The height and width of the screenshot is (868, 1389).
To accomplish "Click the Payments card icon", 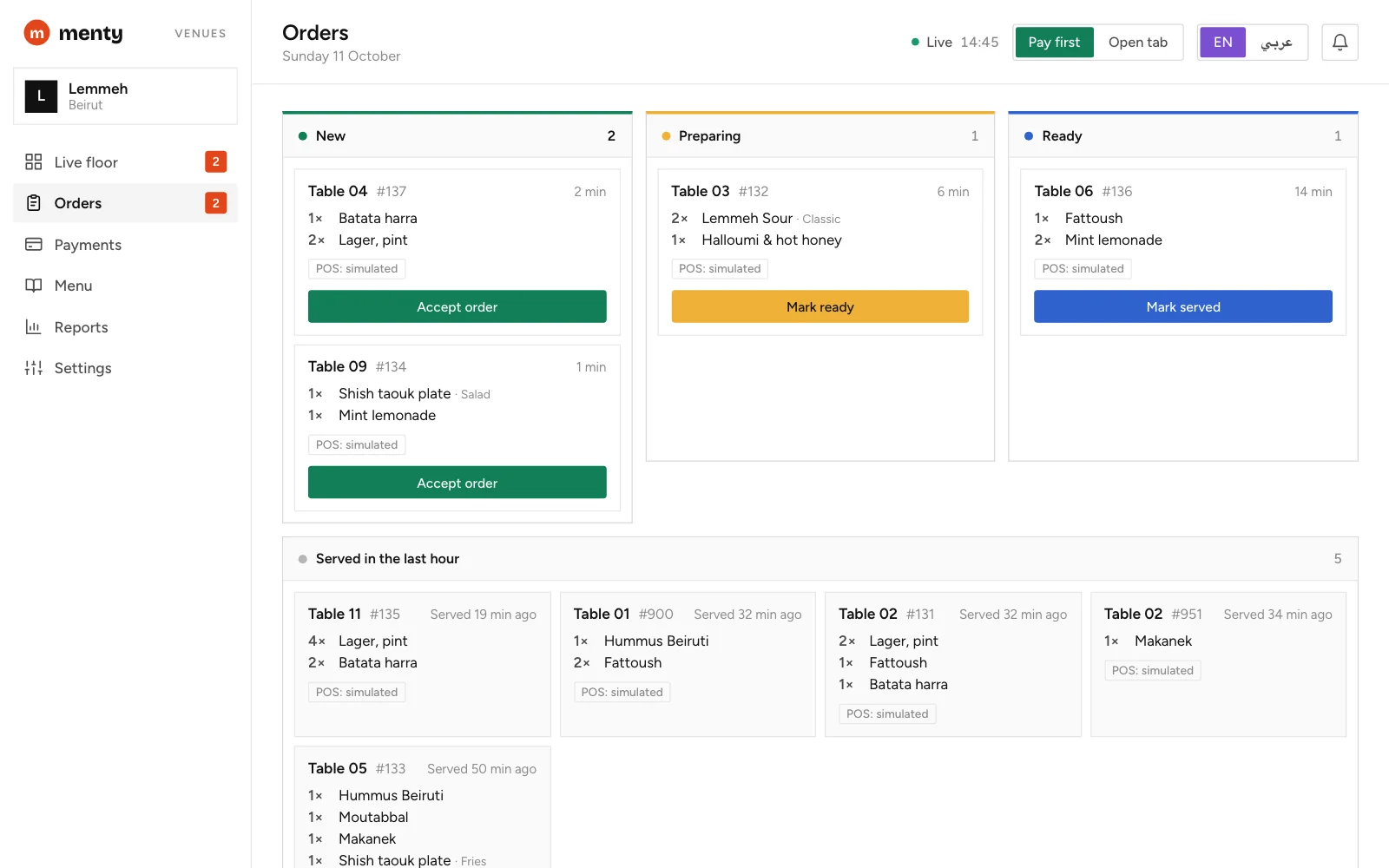I will (34, 245).
